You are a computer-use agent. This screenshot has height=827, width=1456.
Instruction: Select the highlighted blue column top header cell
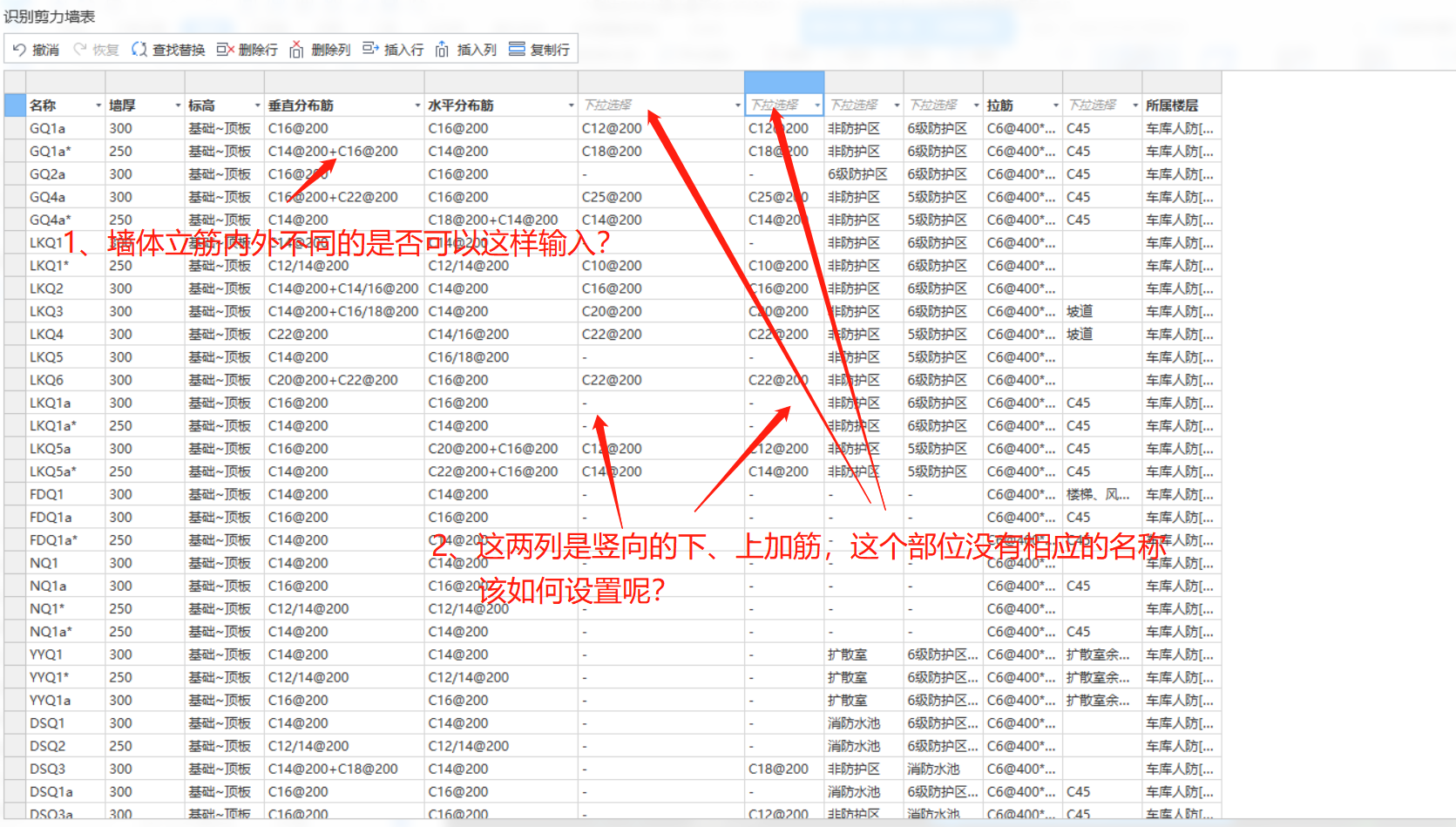point(784,82)
